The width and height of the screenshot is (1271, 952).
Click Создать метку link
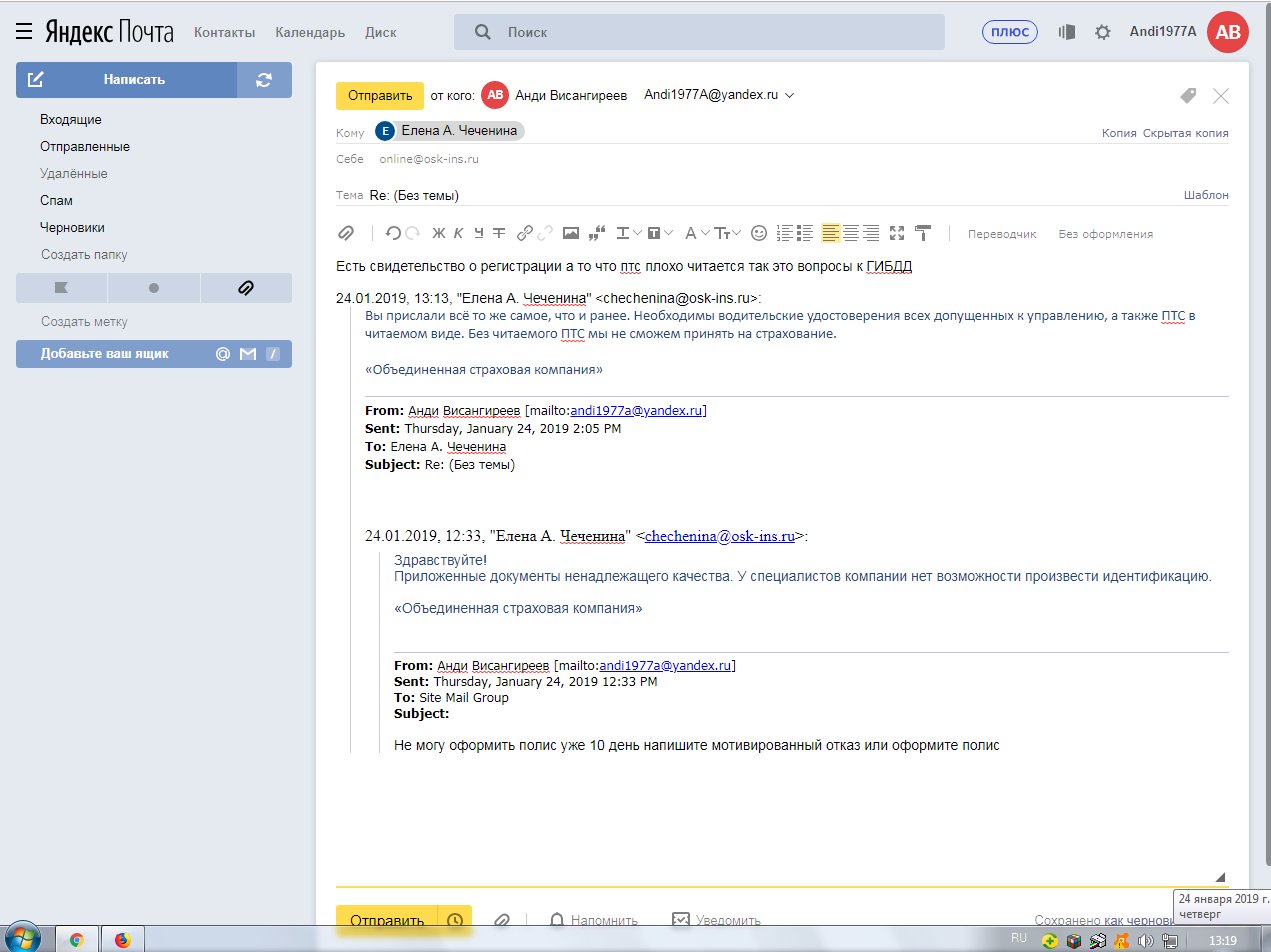click(84, 322)
